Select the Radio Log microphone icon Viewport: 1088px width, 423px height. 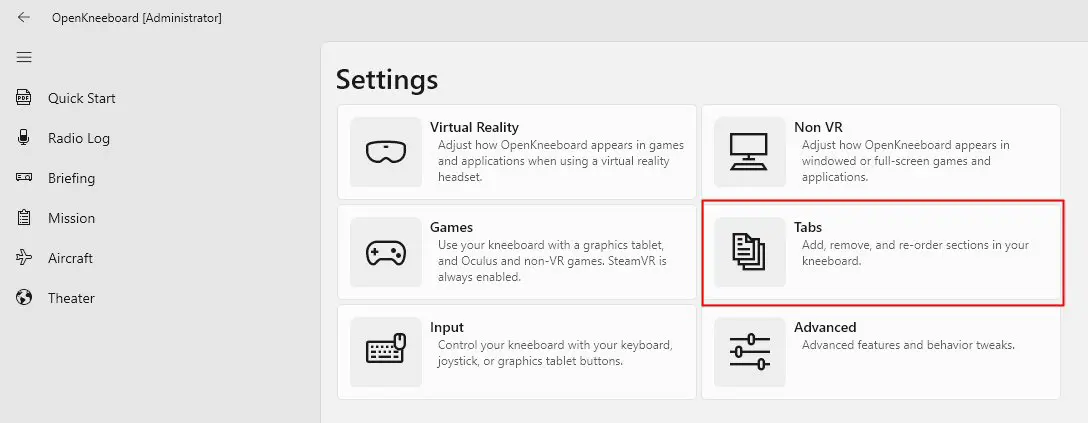pyautogui.click(x=24, y=137)
